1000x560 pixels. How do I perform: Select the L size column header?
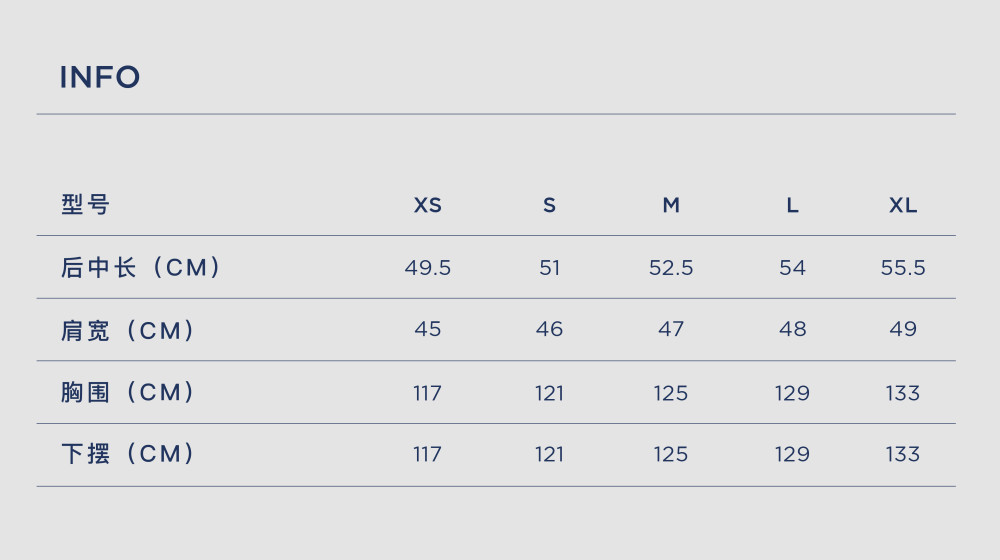[792, 205]
